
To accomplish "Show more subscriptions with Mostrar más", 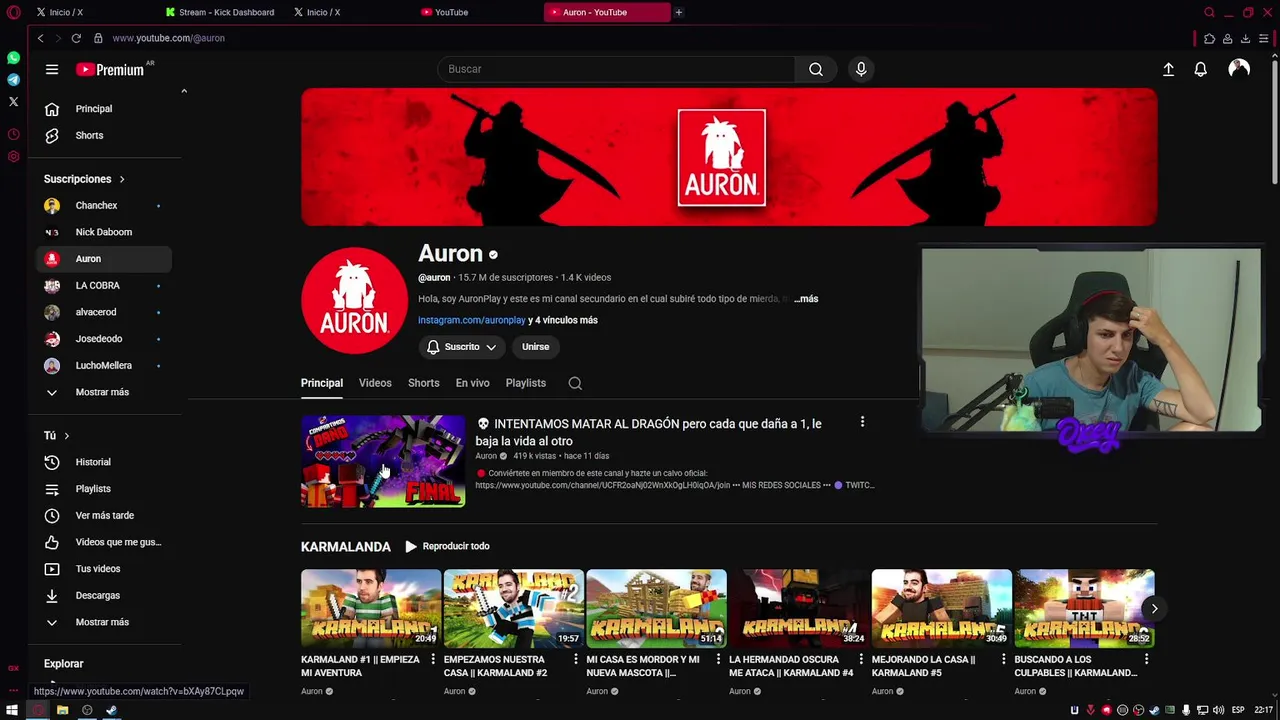I will pyautogui.click(x=104, y=392).
